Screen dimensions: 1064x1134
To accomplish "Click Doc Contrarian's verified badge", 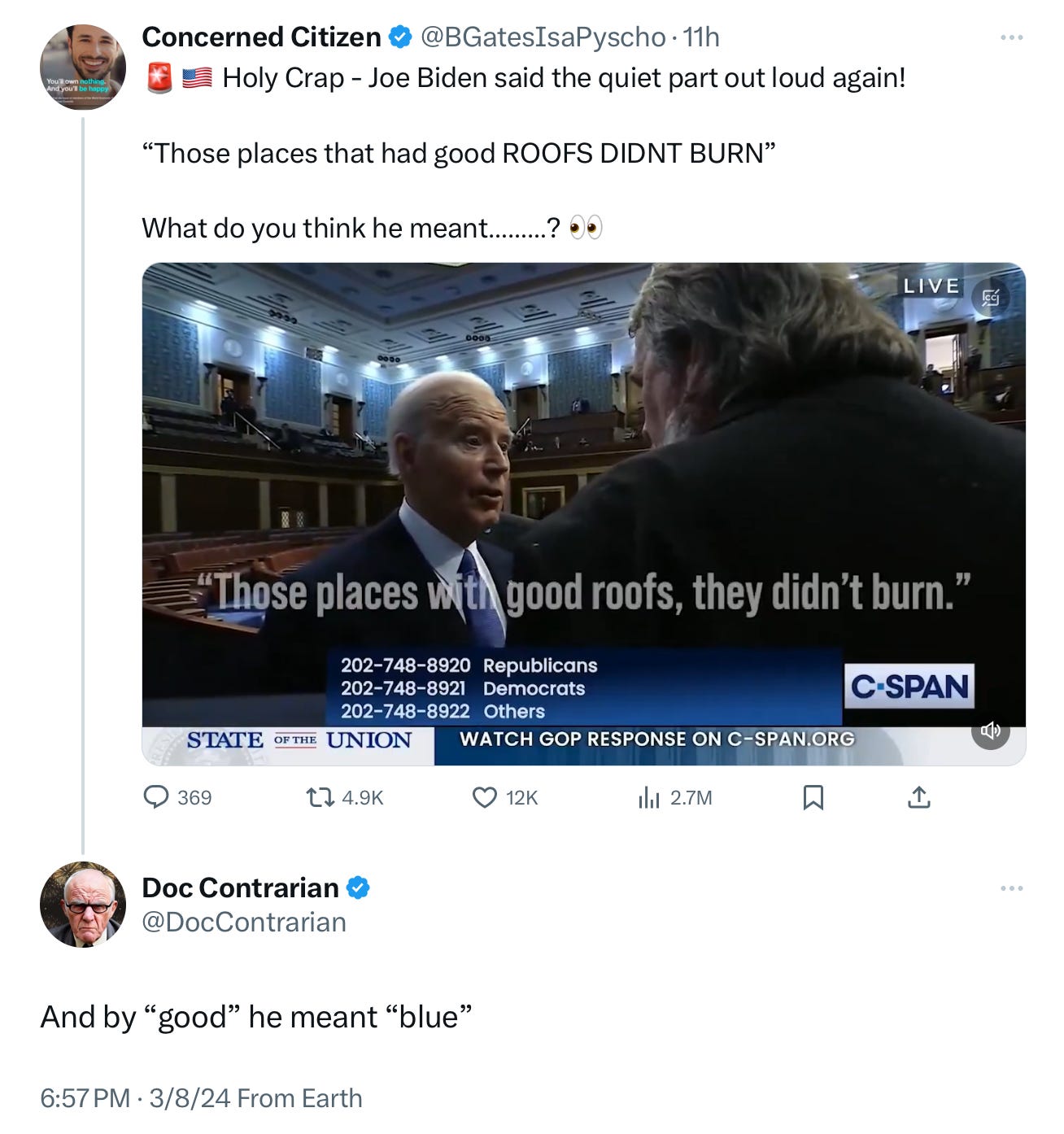I will point(359,888).
